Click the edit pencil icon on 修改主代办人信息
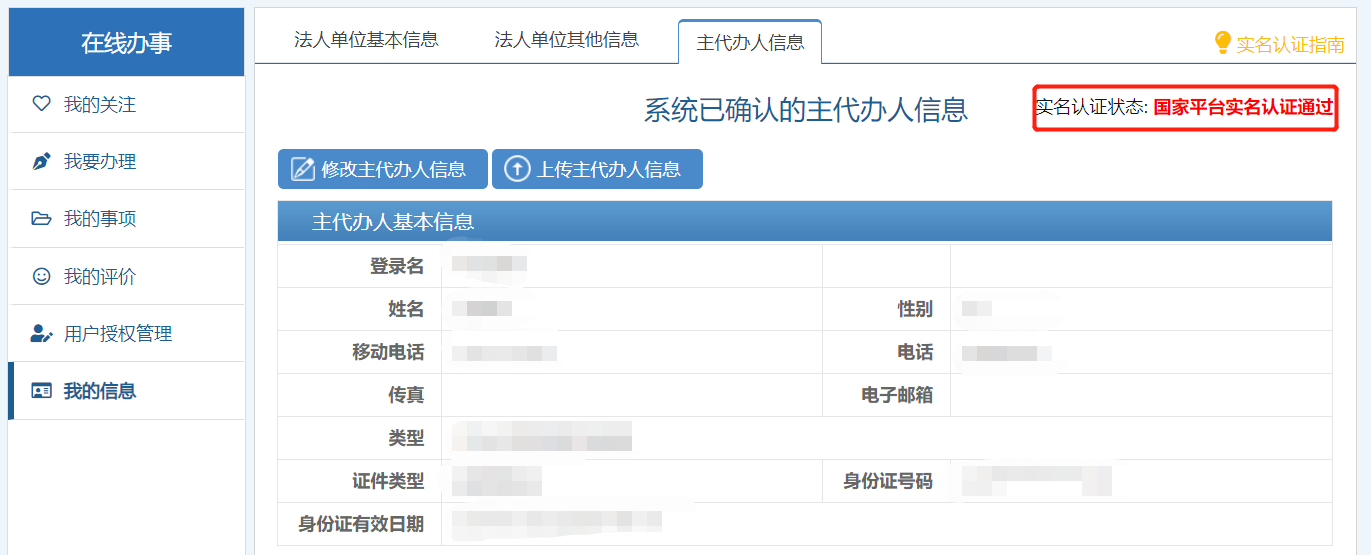The width and height of the screenshot is (1371, 555). [x=302, y=169]
